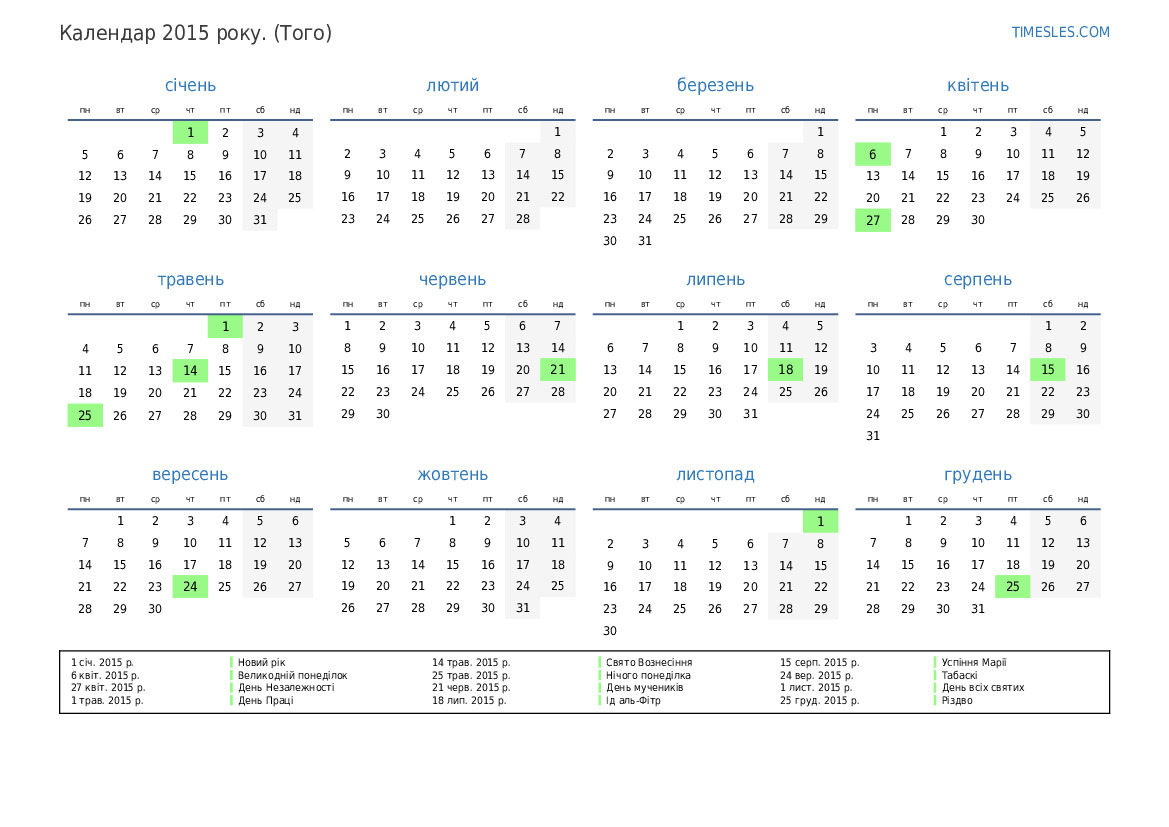Click legend date '14 трав. 2015 р.'

(471, 662)
